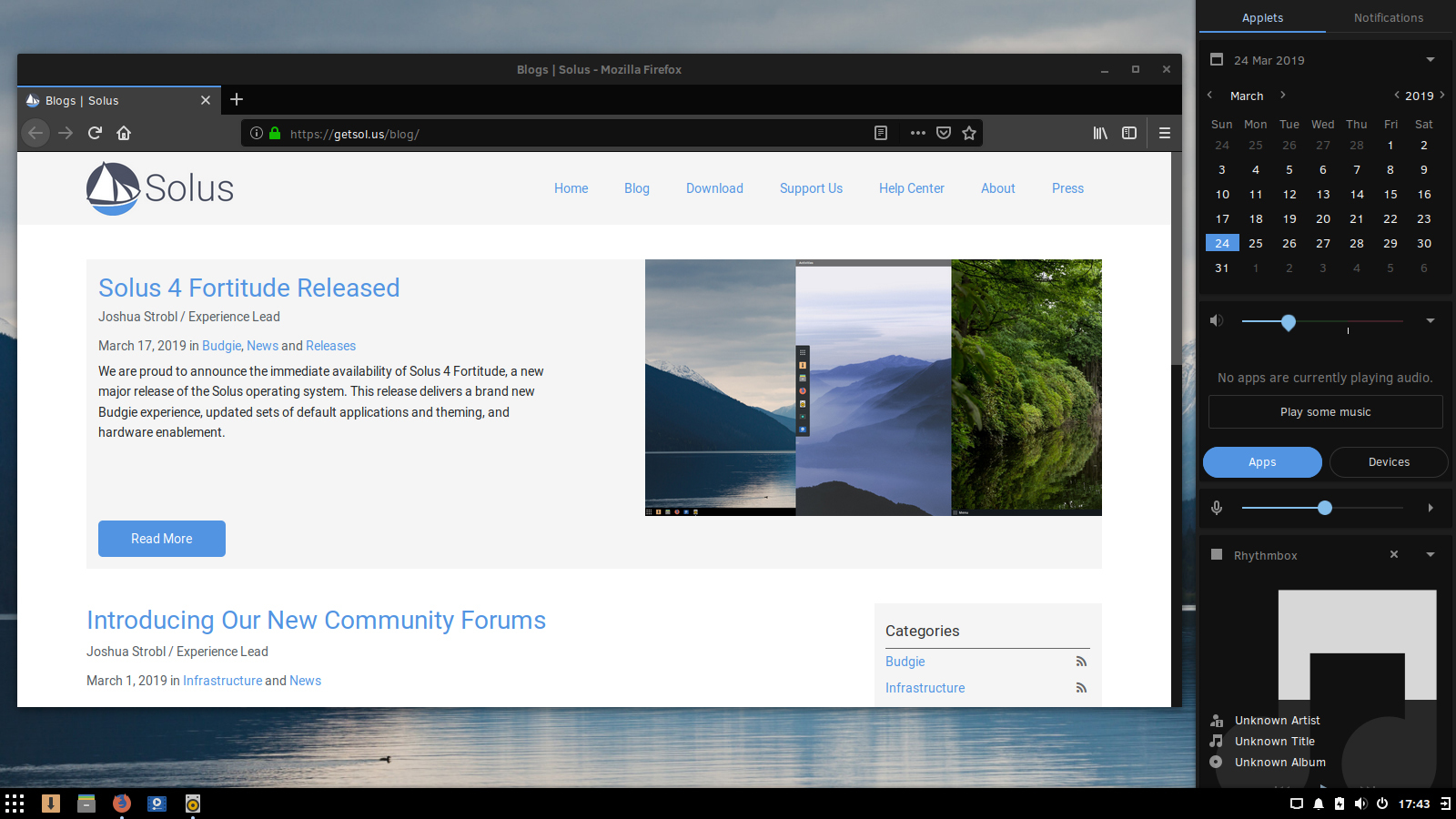Open the Download nav item
The width and height of the screenshot is (1456, 819).
pos(714,188)
